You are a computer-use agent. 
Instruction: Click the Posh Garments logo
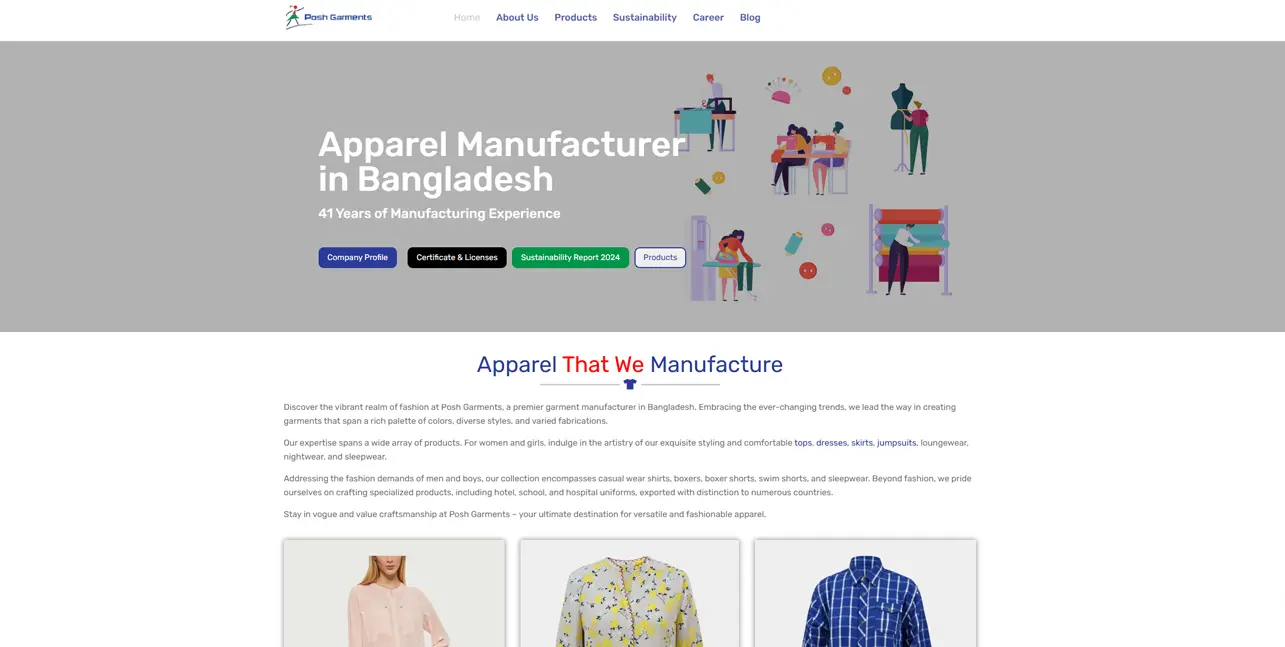[x=328, y=17]
